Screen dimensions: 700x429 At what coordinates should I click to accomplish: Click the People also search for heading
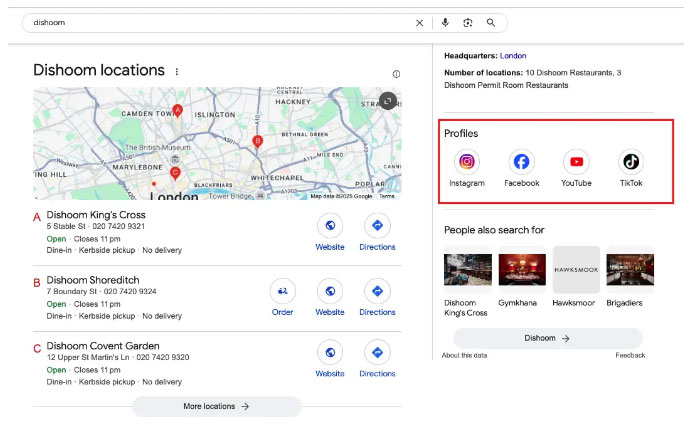[x=494, y=230]
